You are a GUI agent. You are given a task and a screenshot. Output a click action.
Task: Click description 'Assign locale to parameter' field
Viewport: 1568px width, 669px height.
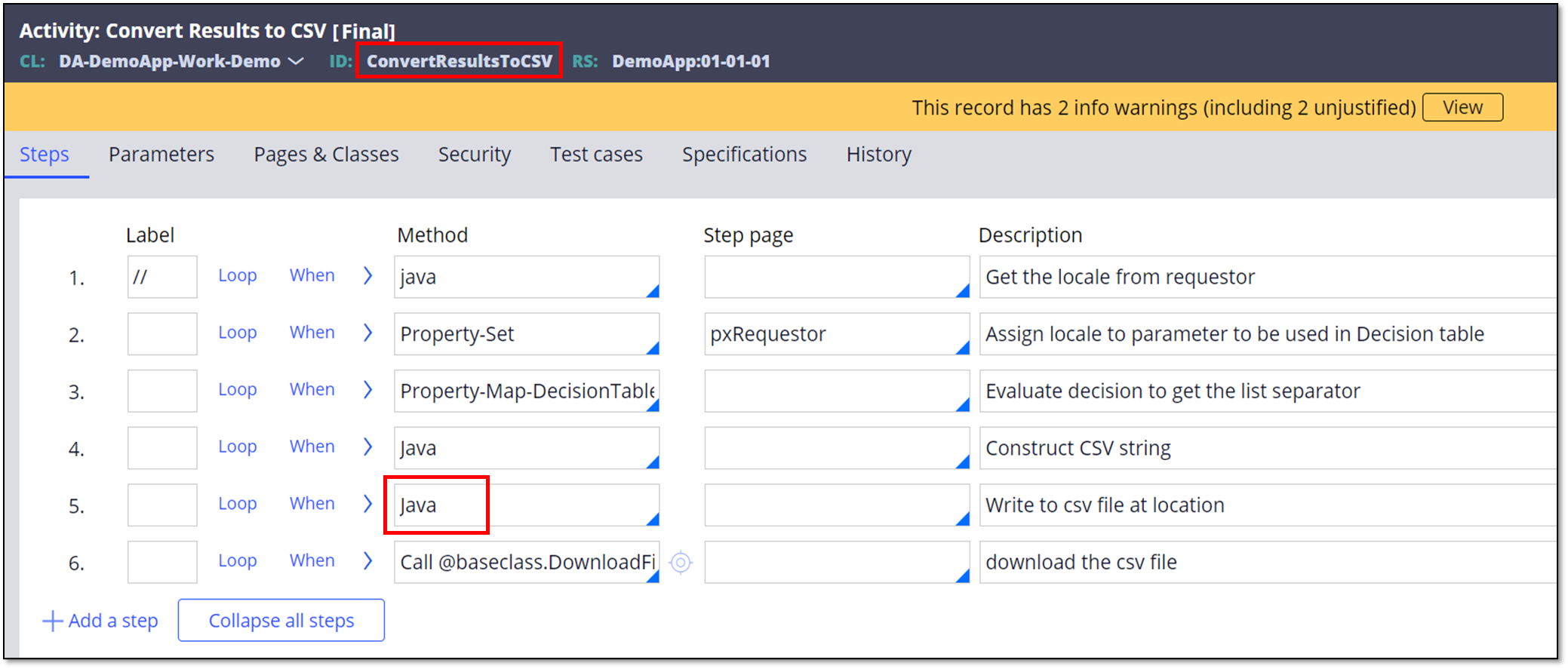tap(1268, 334)
